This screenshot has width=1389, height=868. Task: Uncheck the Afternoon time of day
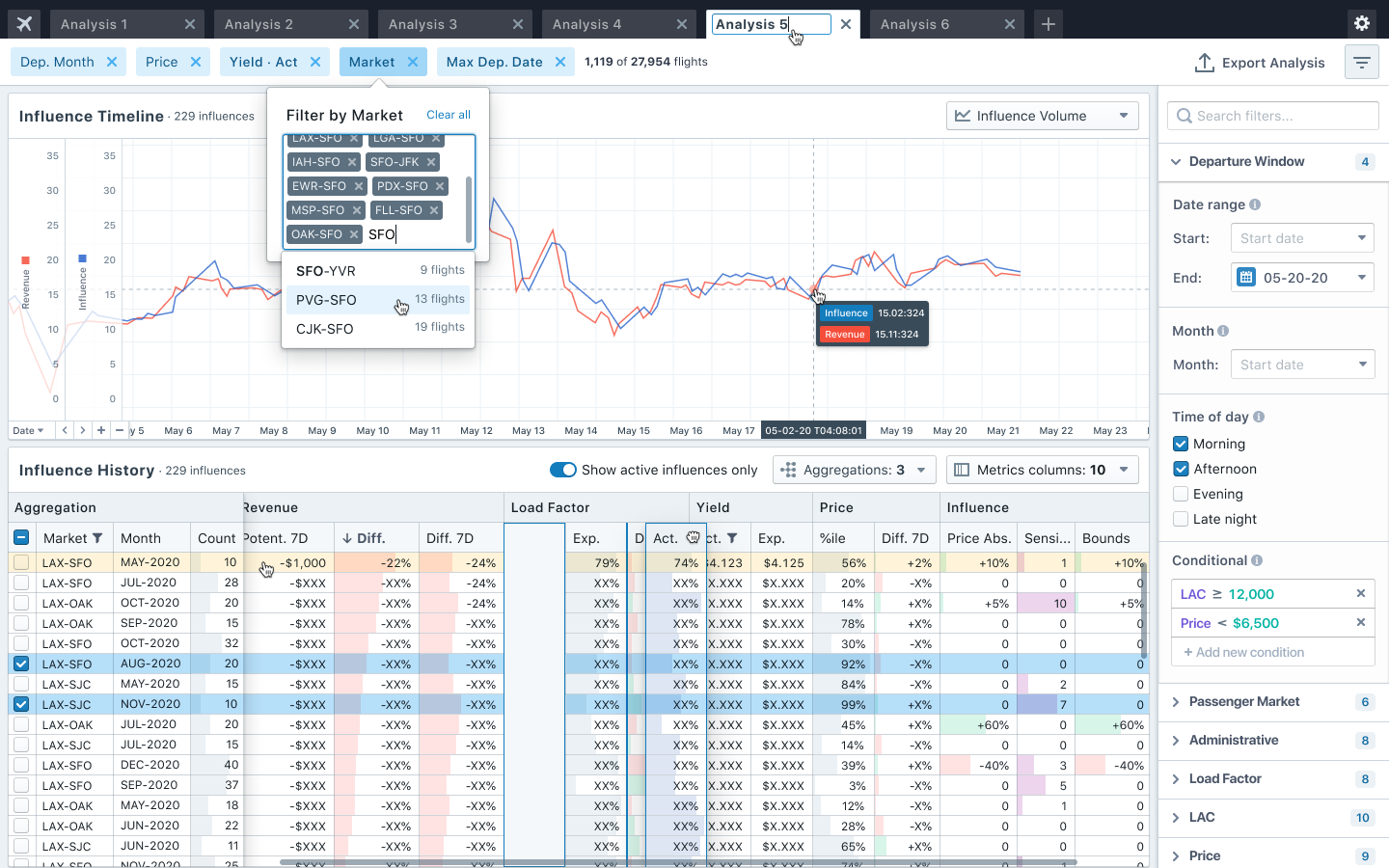(x=1181, y=469)
